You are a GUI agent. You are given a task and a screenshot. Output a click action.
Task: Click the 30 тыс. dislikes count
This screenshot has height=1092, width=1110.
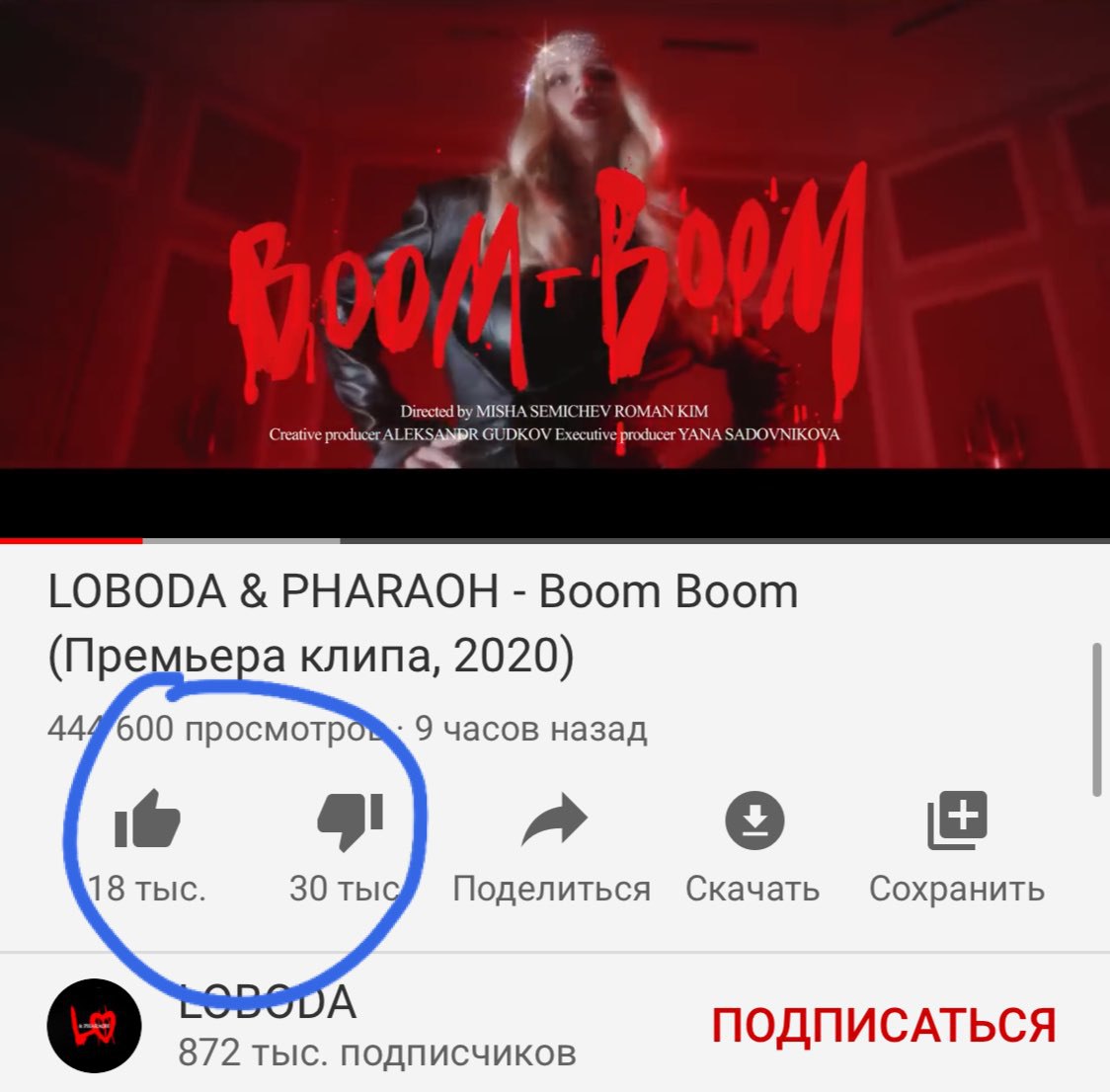click(x=348, y=889)
